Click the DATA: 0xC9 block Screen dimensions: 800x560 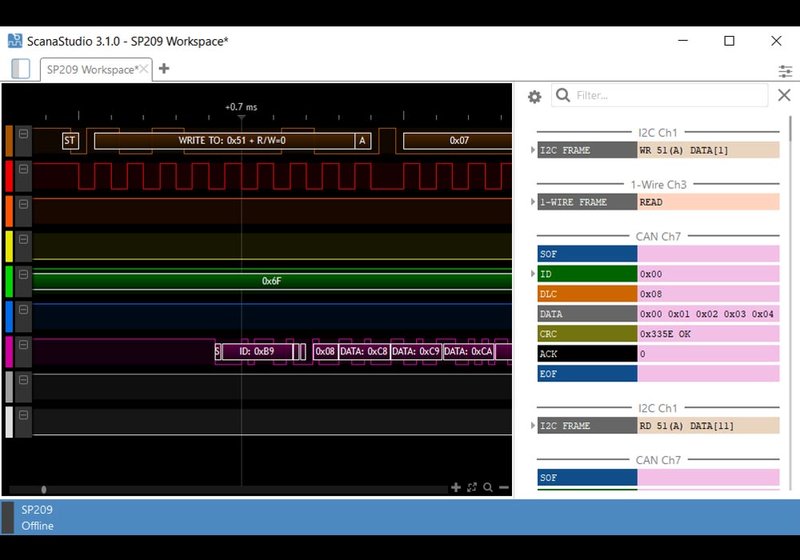tap(416, 351)
